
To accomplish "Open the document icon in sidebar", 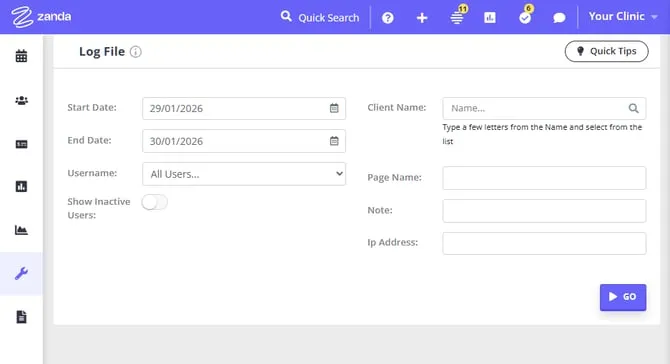I will click(x=21, y=317).
